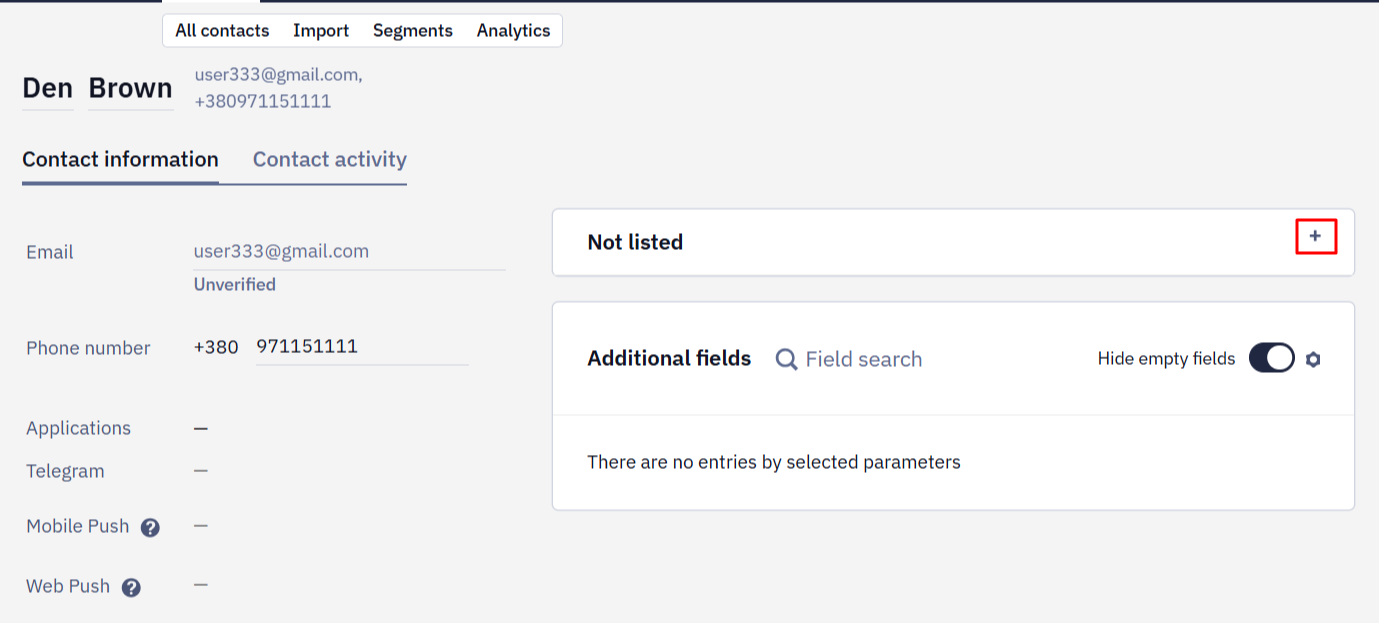
Task: Click into the Field search box
Action: point(864,359)
